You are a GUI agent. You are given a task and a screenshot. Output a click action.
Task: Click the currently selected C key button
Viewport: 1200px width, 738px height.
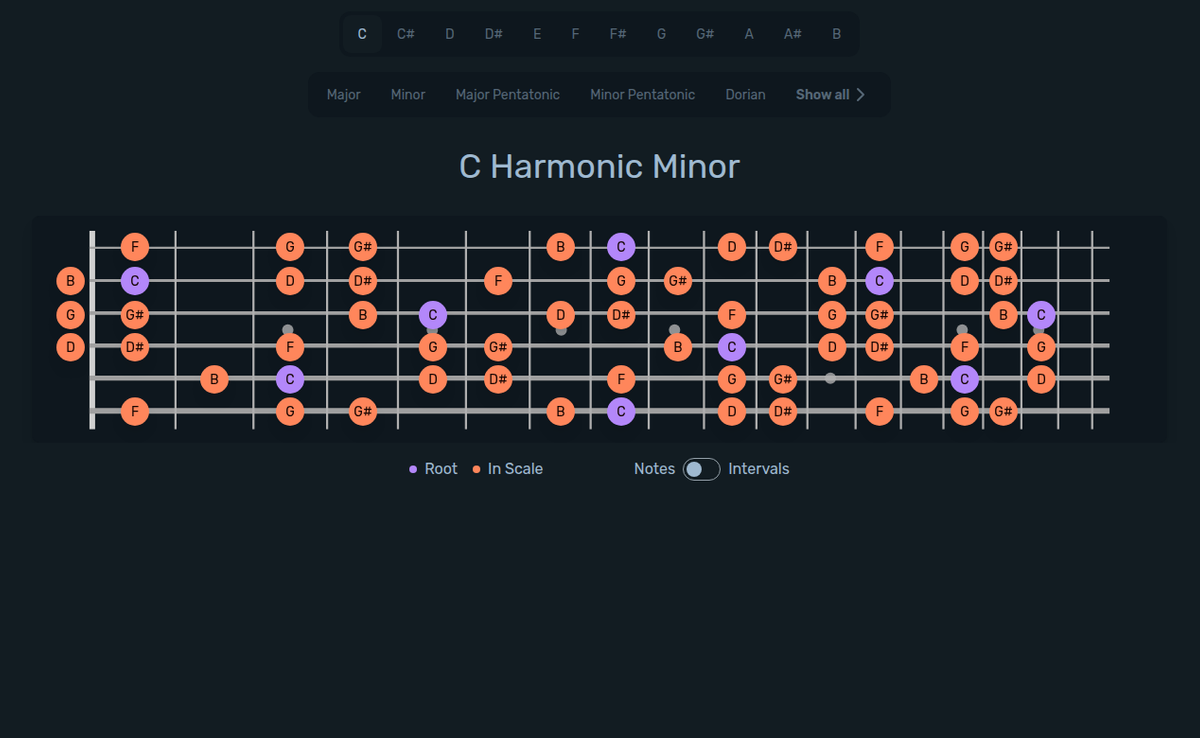[362, 33]
